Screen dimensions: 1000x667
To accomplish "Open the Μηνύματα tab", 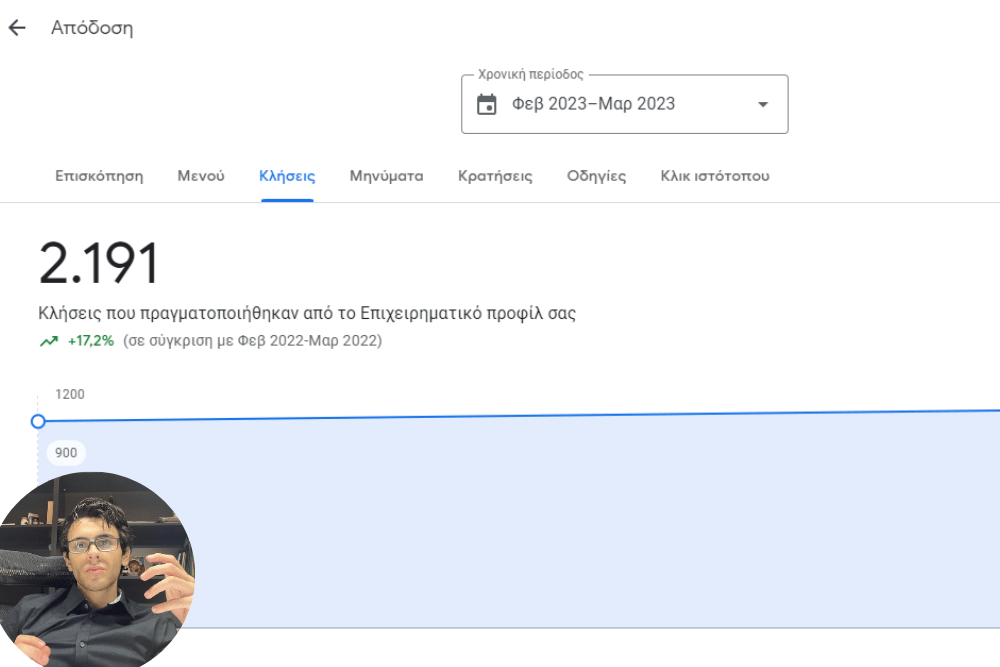I will pos(386,175).
